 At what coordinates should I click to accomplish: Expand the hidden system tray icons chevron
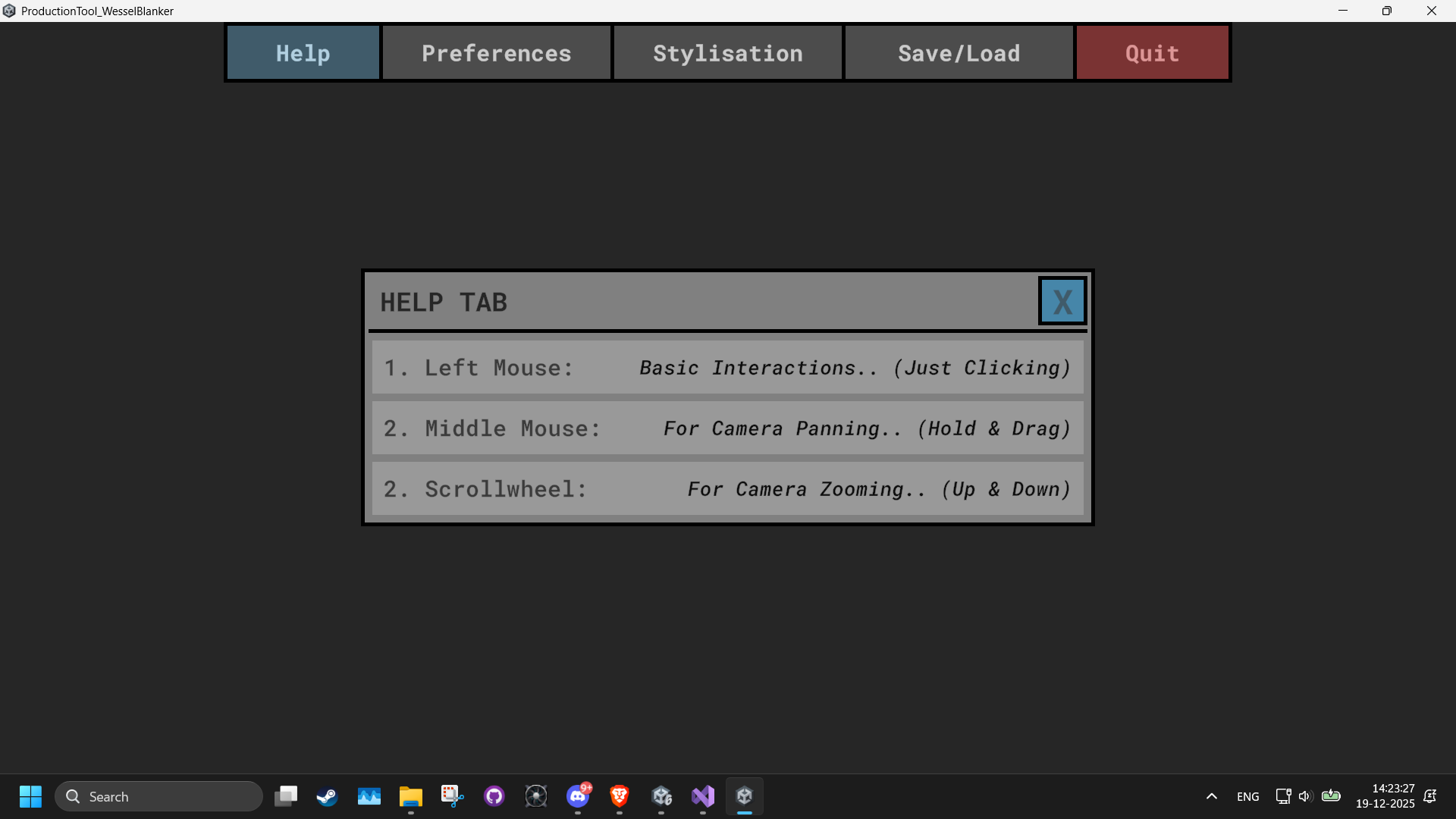[1212, 796]
